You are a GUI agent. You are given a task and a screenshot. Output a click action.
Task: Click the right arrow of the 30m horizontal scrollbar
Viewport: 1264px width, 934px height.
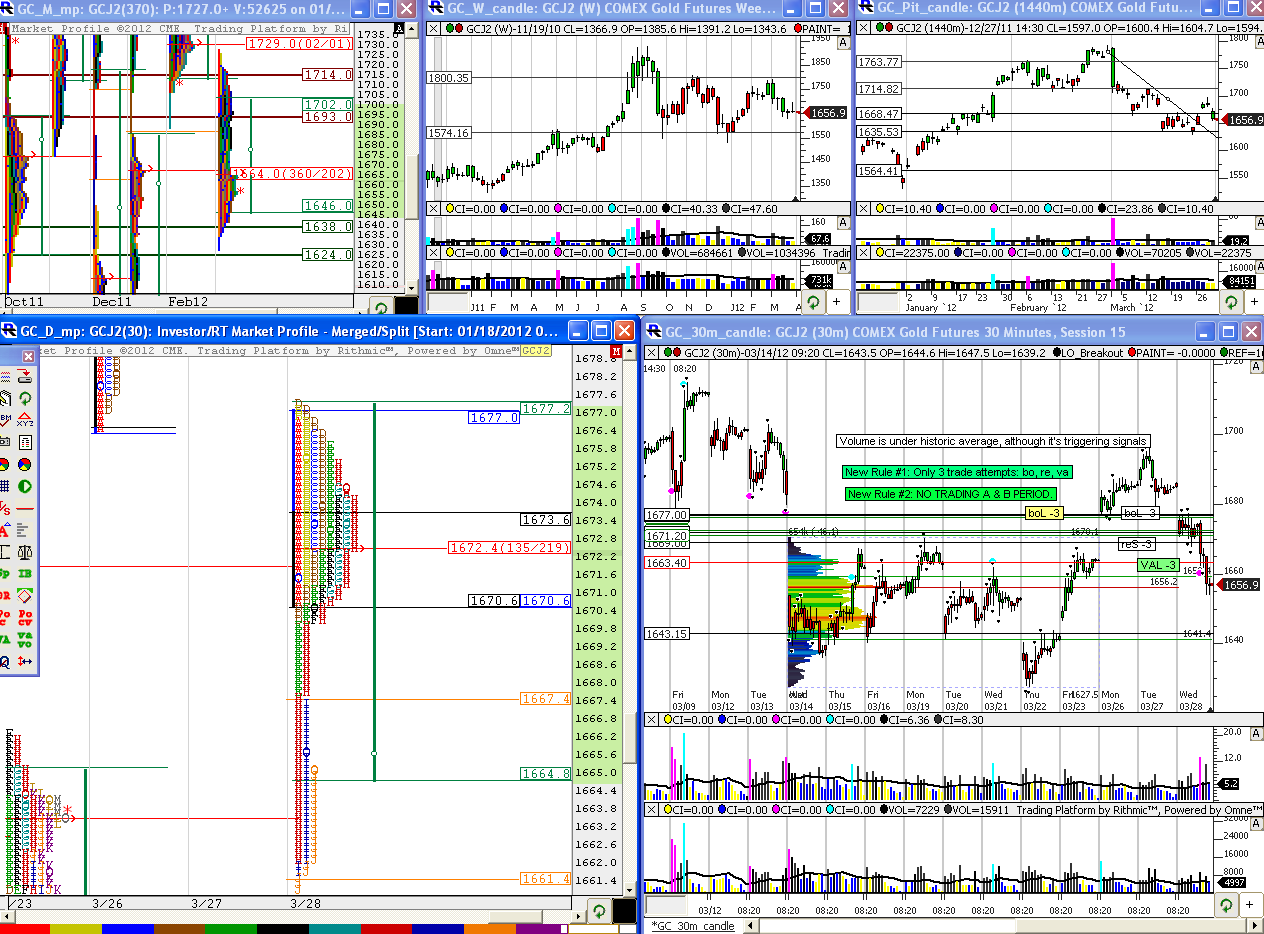(x=1257, y=926)
